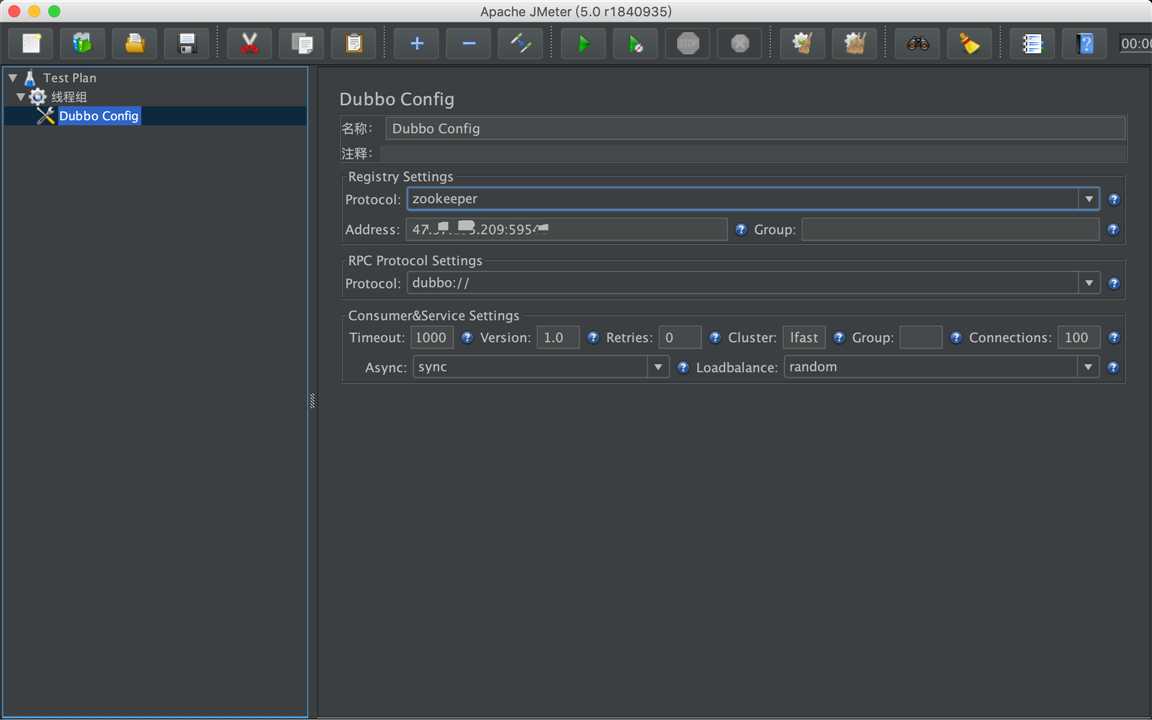This screenshot has width=1152, height=720.
Task: Click the Clear All results icon
Action: (x=854, y=43)
